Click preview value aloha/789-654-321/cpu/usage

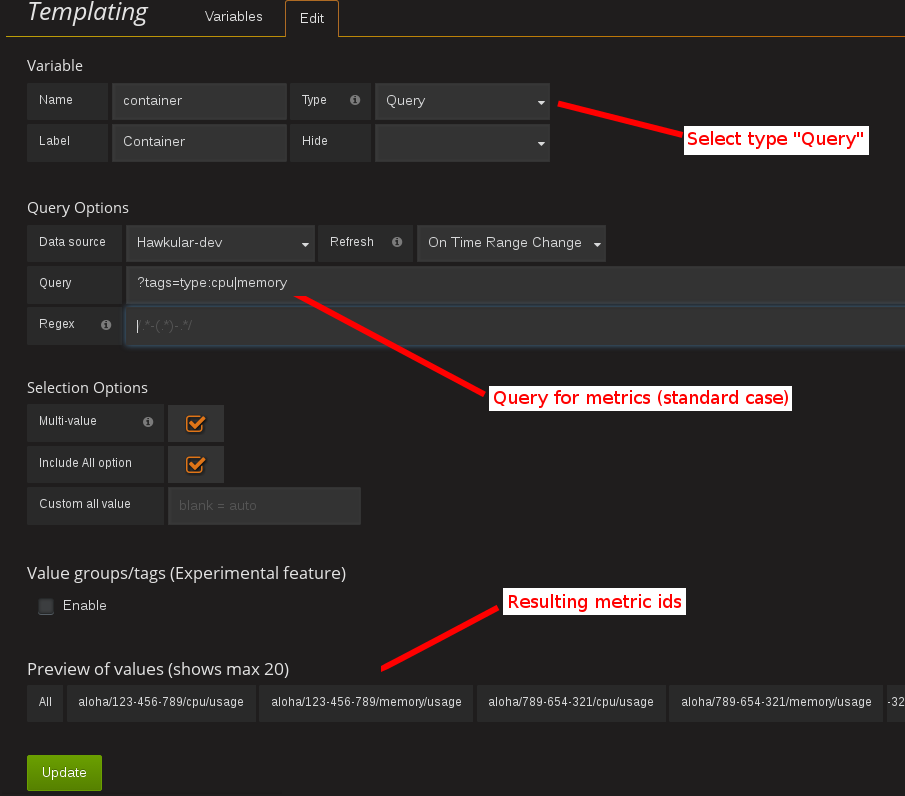(571, 702)
